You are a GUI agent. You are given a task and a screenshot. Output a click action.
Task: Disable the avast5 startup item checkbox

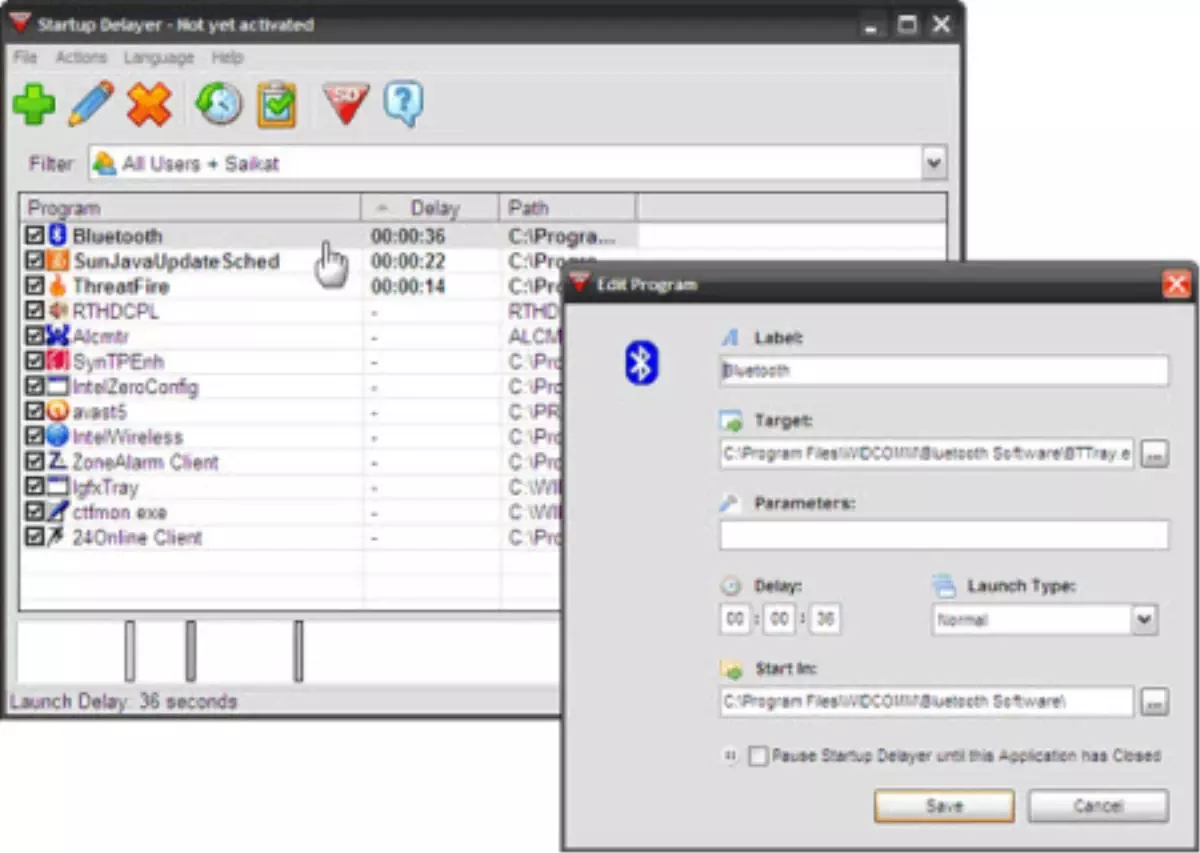pos(34,411)
